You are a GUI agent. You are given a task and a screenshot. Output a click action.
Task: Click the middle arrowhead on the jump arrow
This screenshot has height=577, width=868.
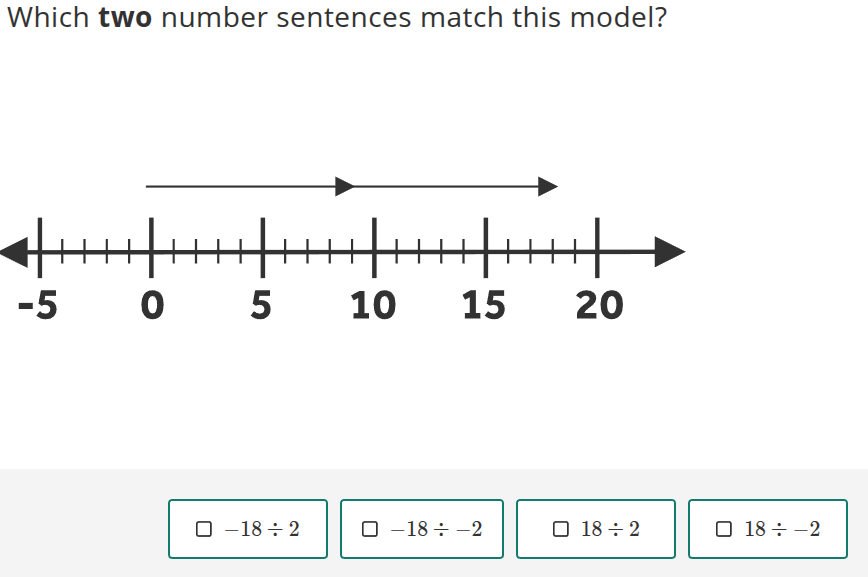click(343, 185)
